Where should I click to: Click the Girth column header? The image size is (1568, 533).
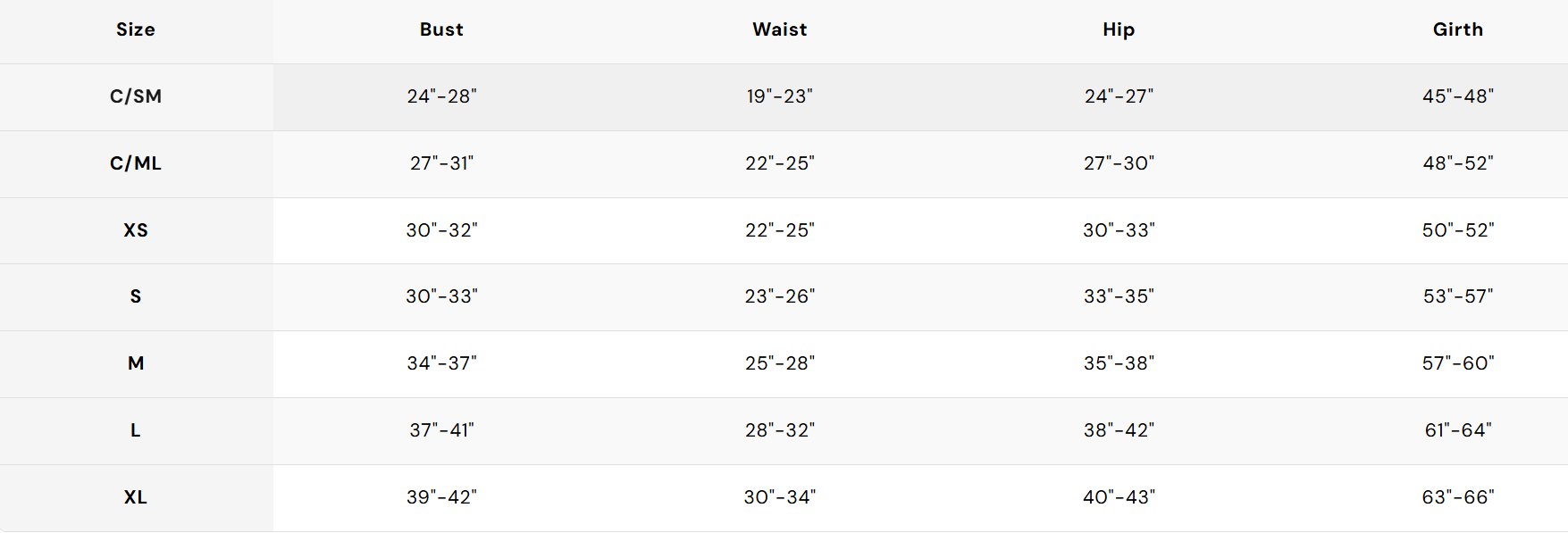tap(1458, 29)
